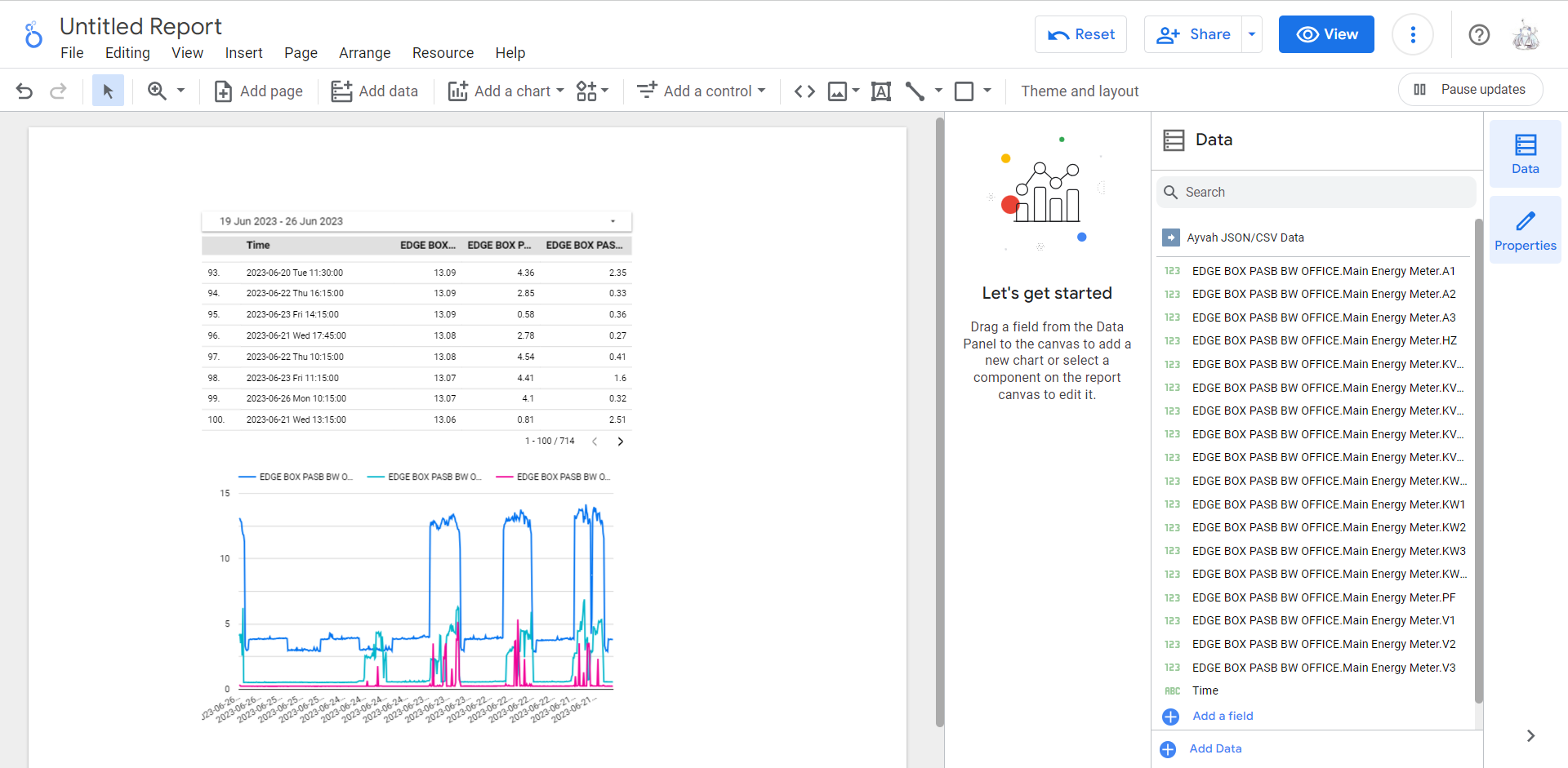
Task: Click the Share button
Action: [x=1193, y=34]
